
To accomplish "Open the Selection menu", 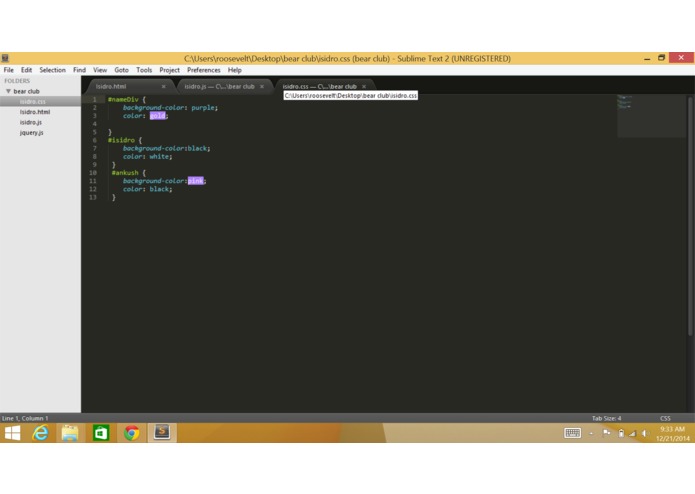I will [x=52, y=70].
